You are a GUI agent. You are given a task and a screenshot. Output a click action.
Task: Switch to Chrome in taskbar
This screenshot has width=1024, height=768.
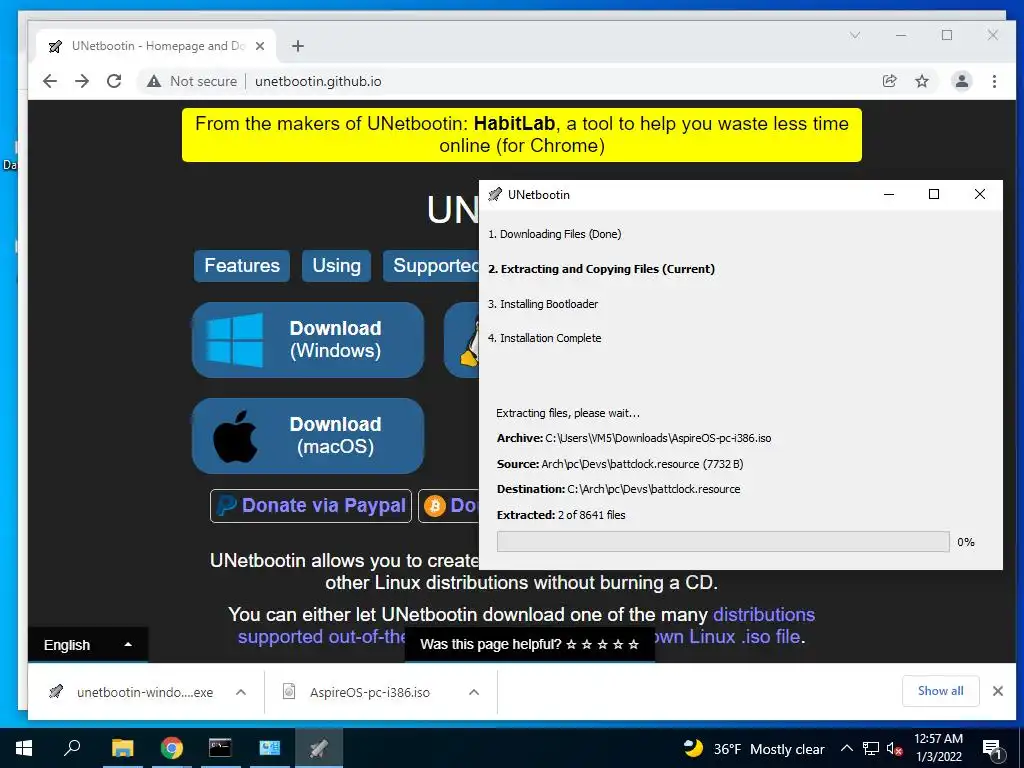172,748
